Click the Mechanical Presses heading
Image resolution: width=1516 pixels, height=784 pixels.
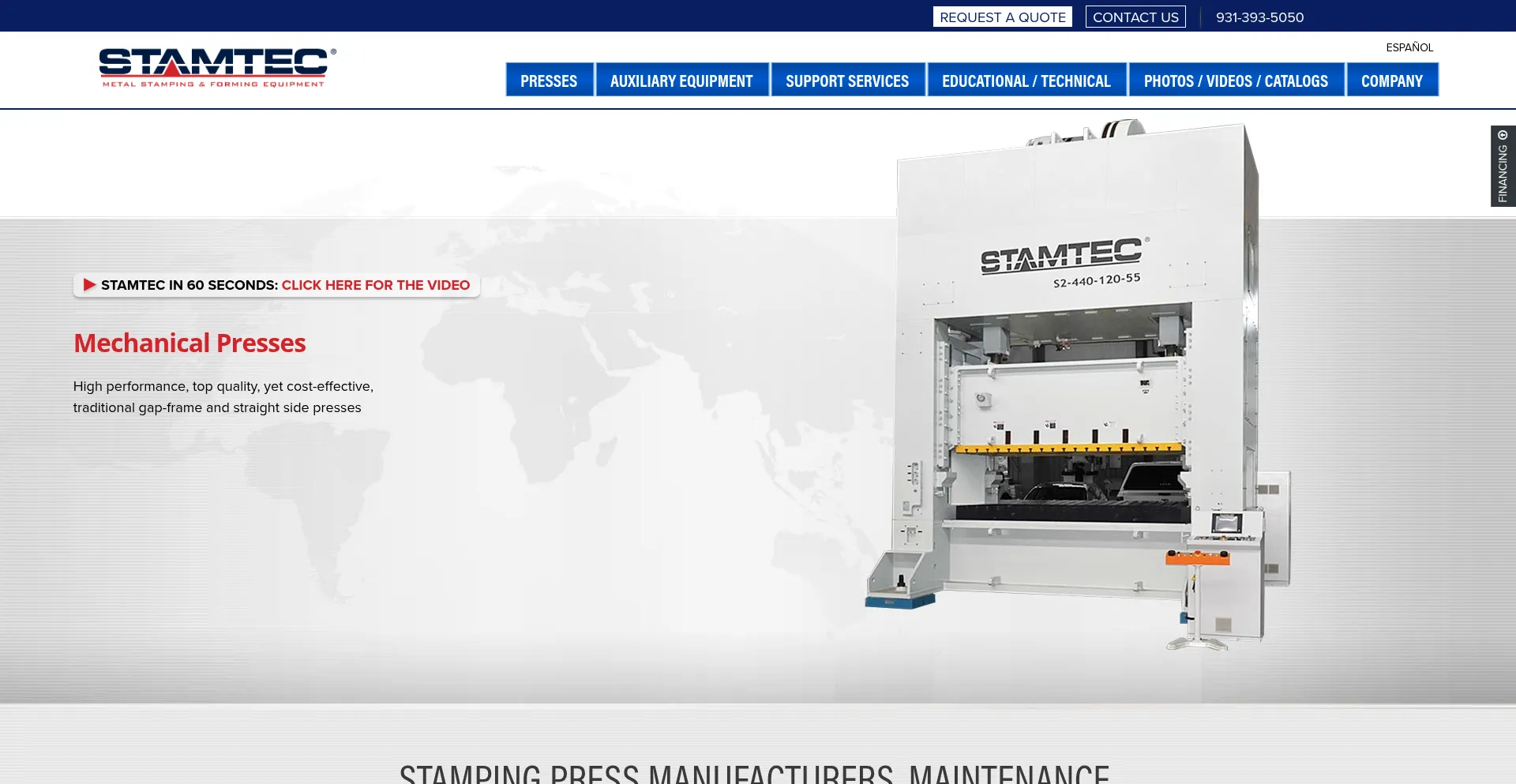(189, 343)
